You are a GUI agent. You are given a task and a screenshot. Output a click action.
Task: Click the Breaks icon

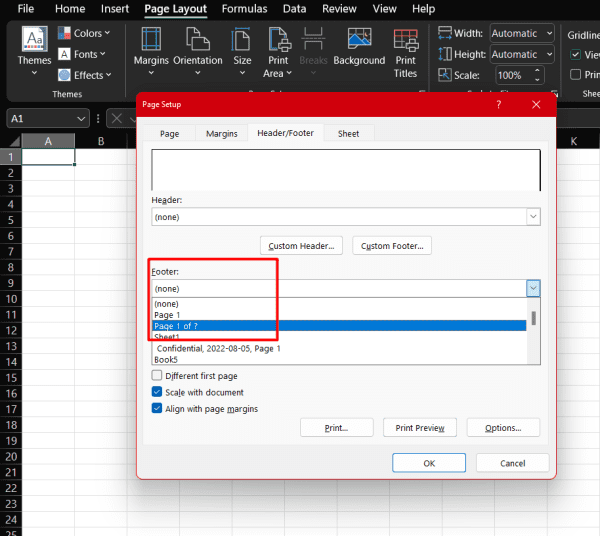[x=313, y=39]
